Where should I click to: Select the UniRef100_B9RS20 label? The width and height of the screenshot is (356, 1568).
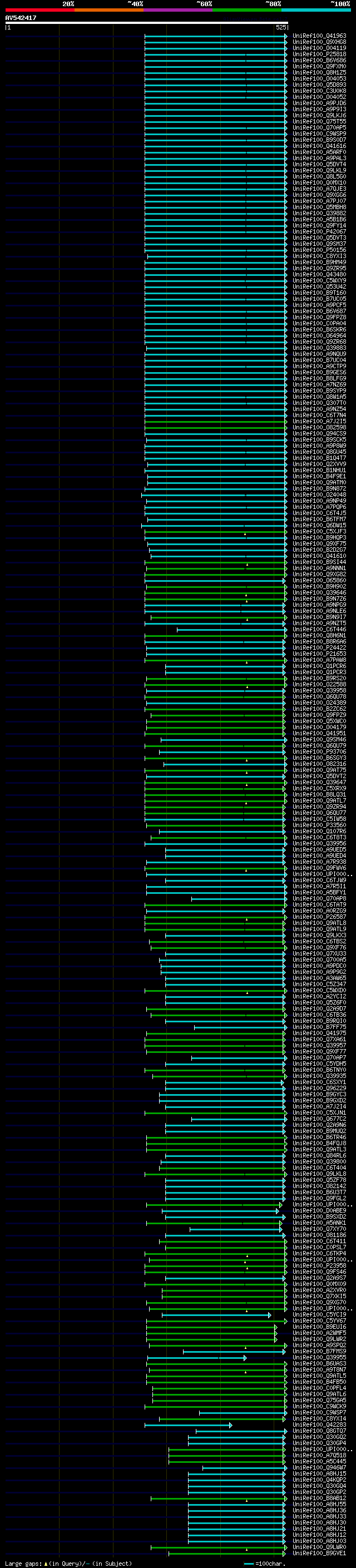[319, 679]
